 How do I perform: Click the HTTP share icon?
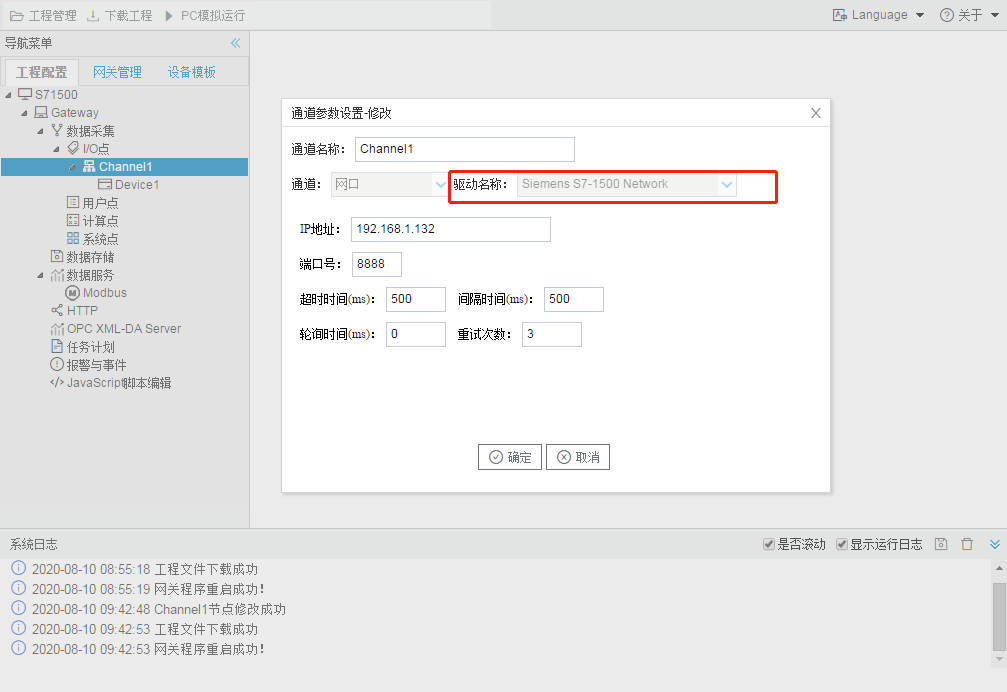[x=57, y=311]
